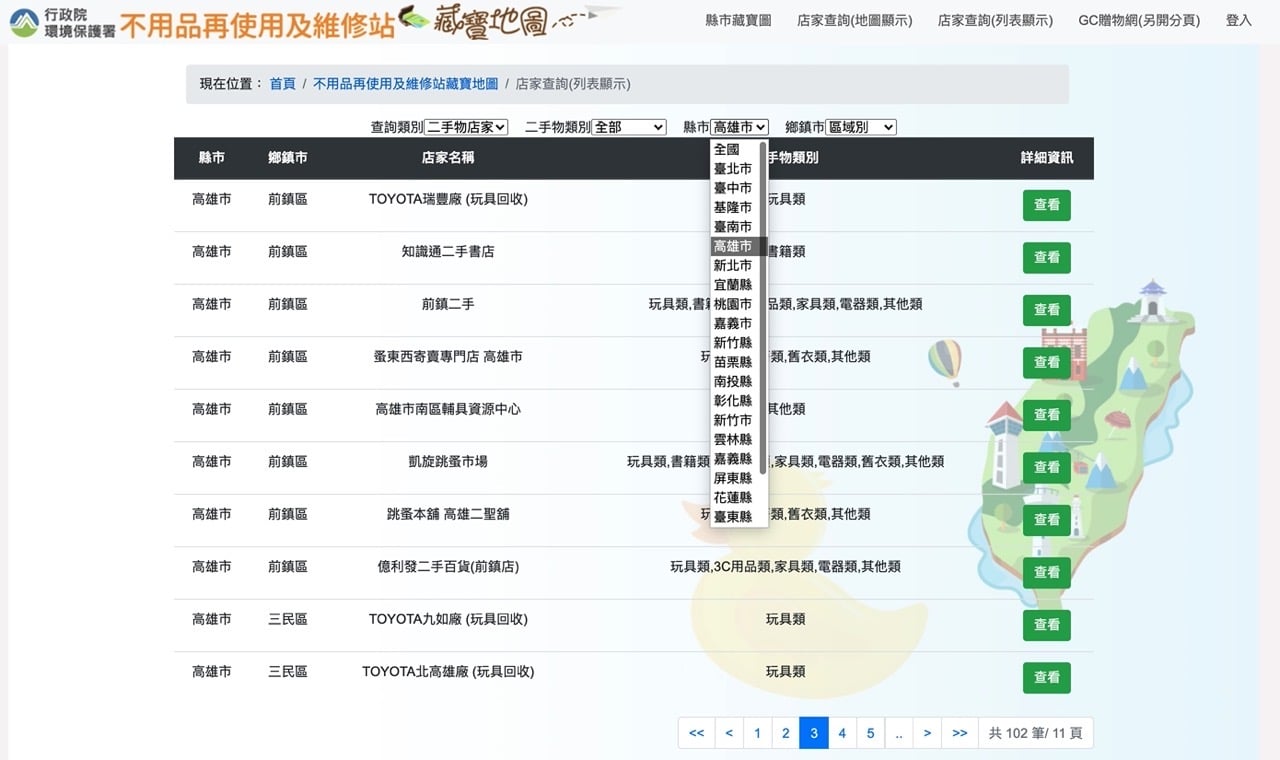The height and width of the screenshot is (760, 1280).
Task: Click 共 102 筆/ 11 頁 total text
Action: coord(1036,733)
